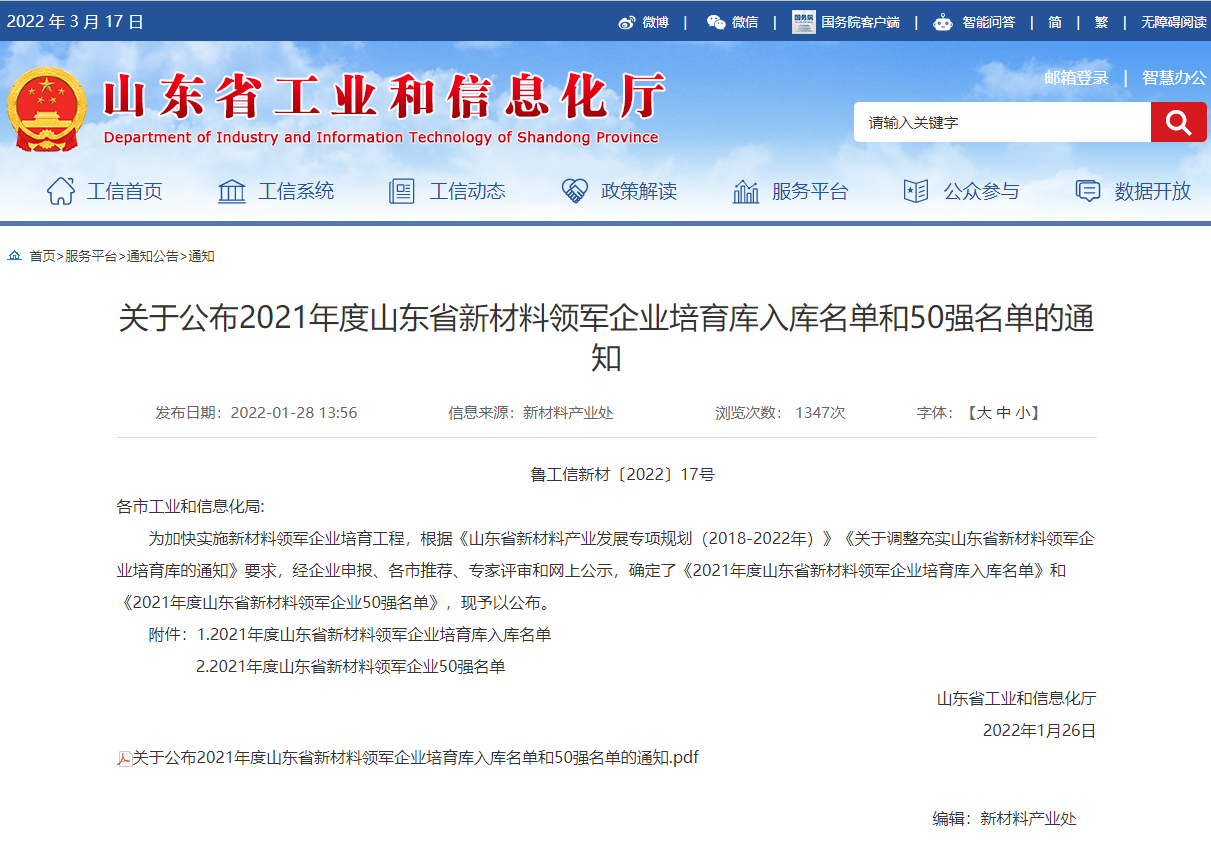Open the 政策解读 menu item
Viewport: 1211px width, 841px height.
coord(619,191)
